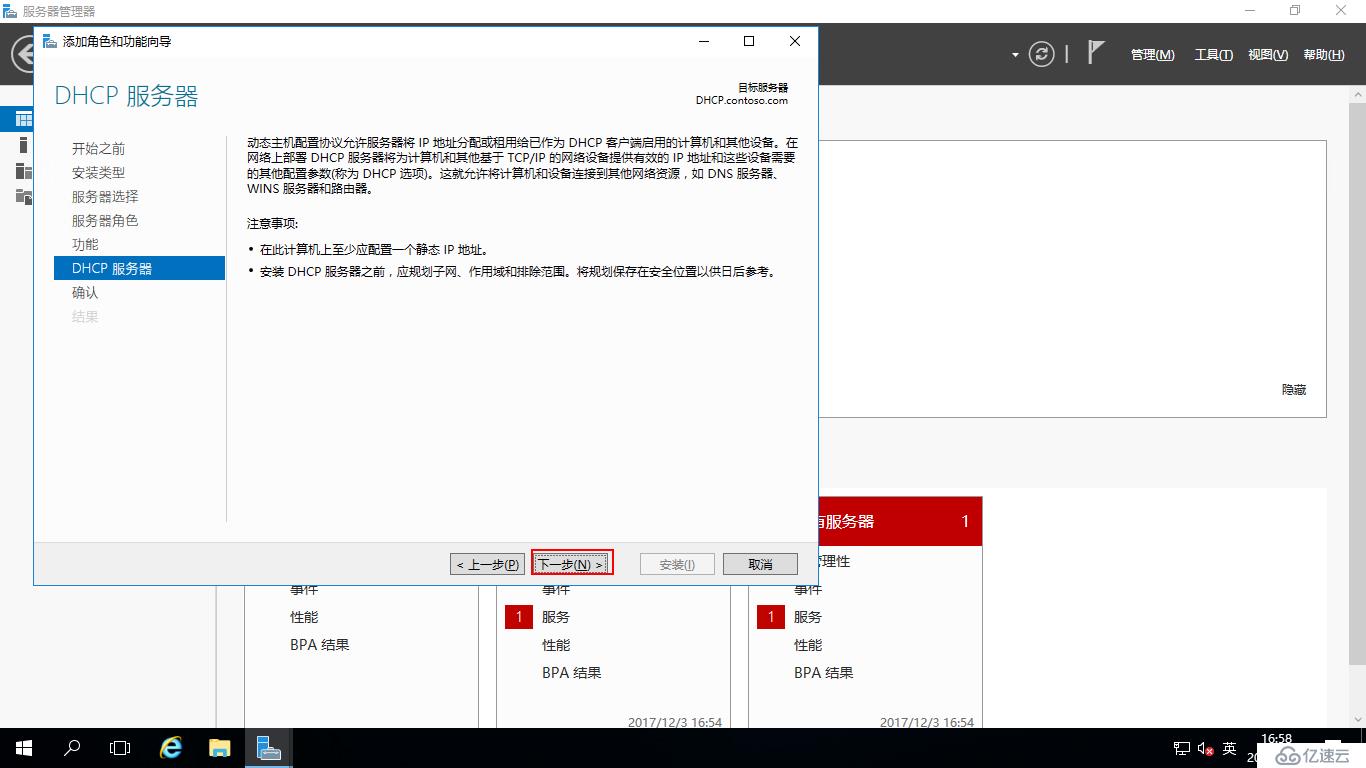
Task: Click red 1 badge in the middle tile
Action: (x=518, y=617)
